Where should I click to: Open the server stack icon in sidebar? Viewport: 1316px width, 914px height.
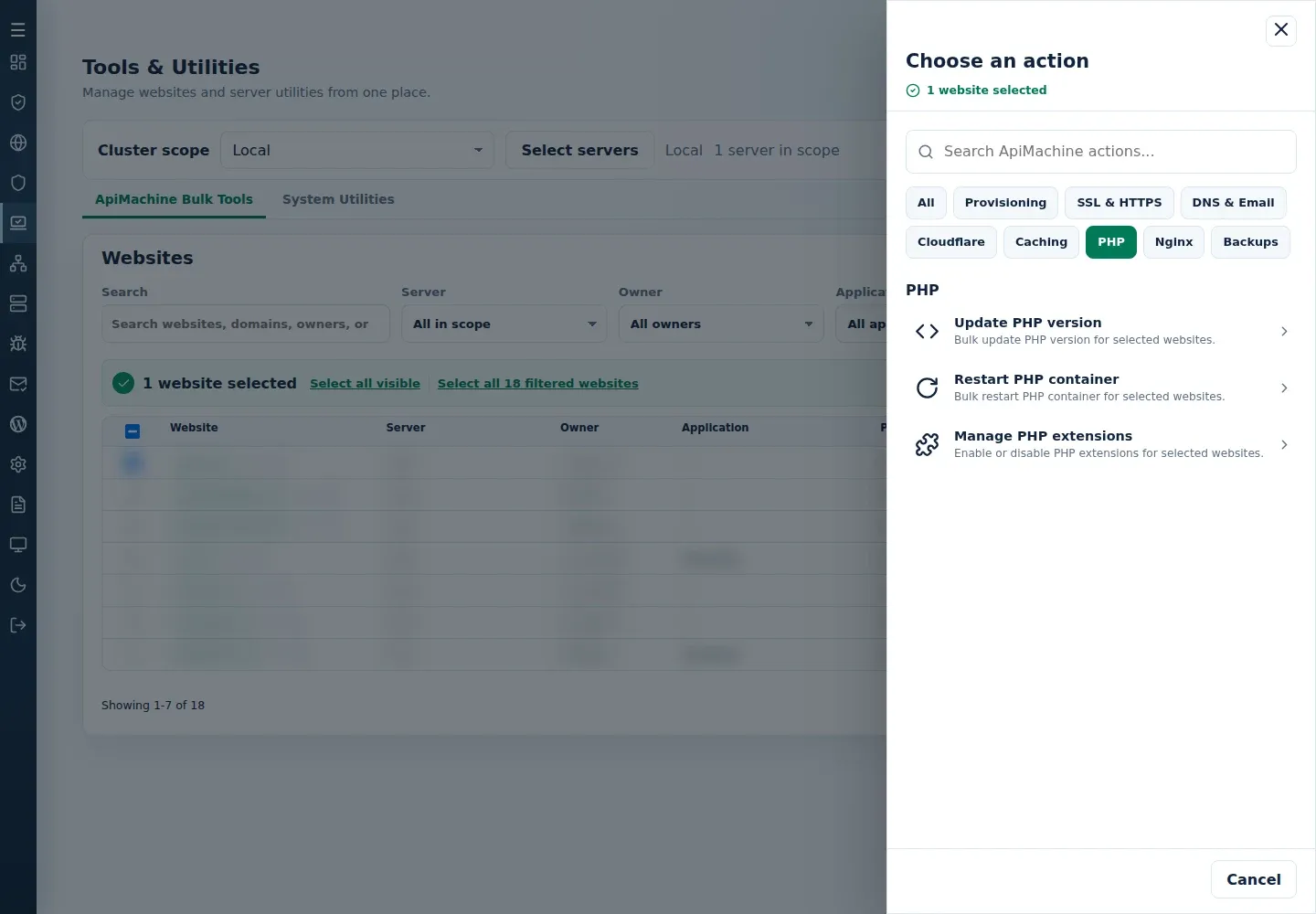[18, 303]
